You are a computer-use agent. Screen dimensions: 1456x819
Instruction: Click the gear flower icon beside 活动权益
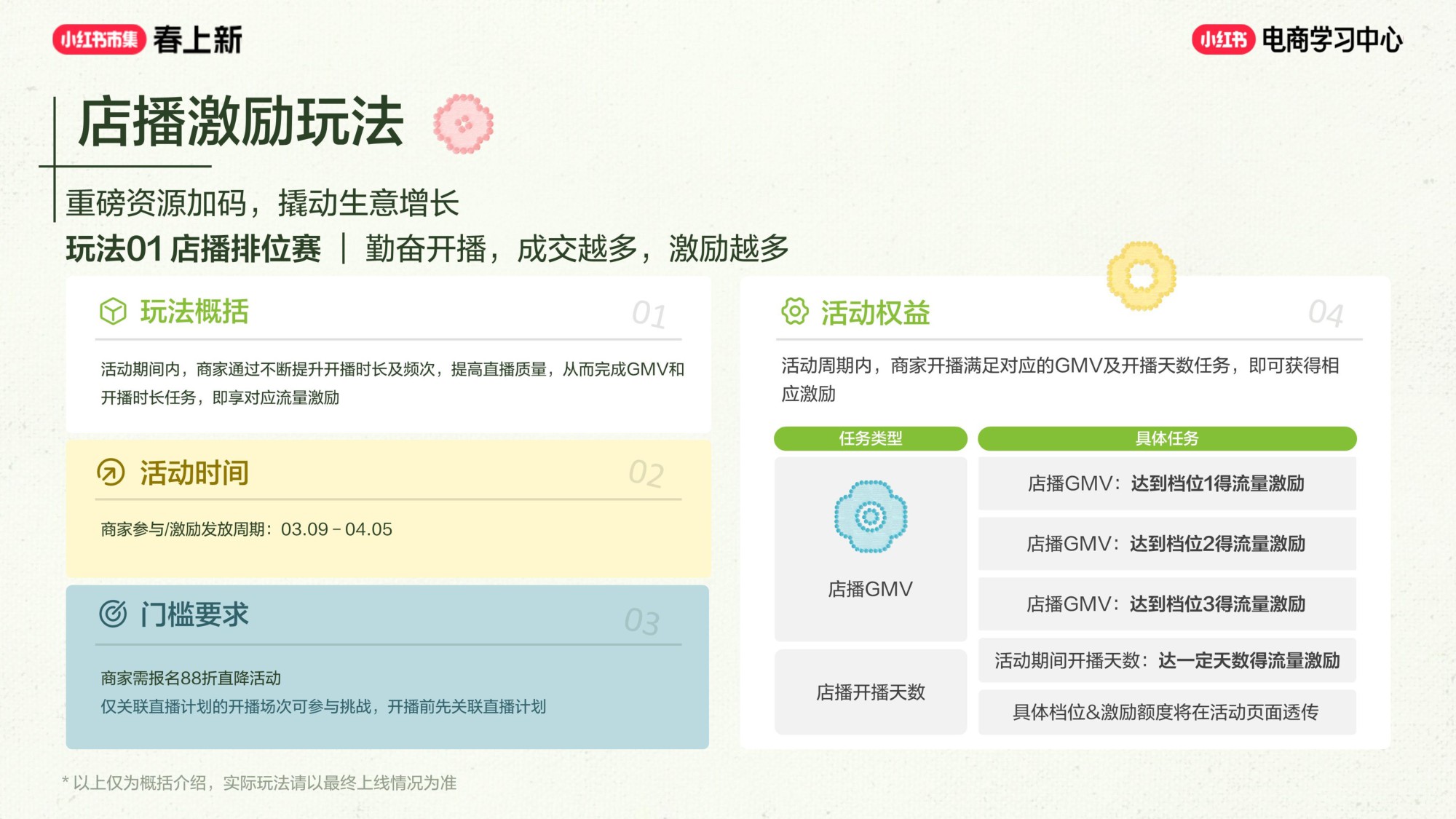point(794,312)
